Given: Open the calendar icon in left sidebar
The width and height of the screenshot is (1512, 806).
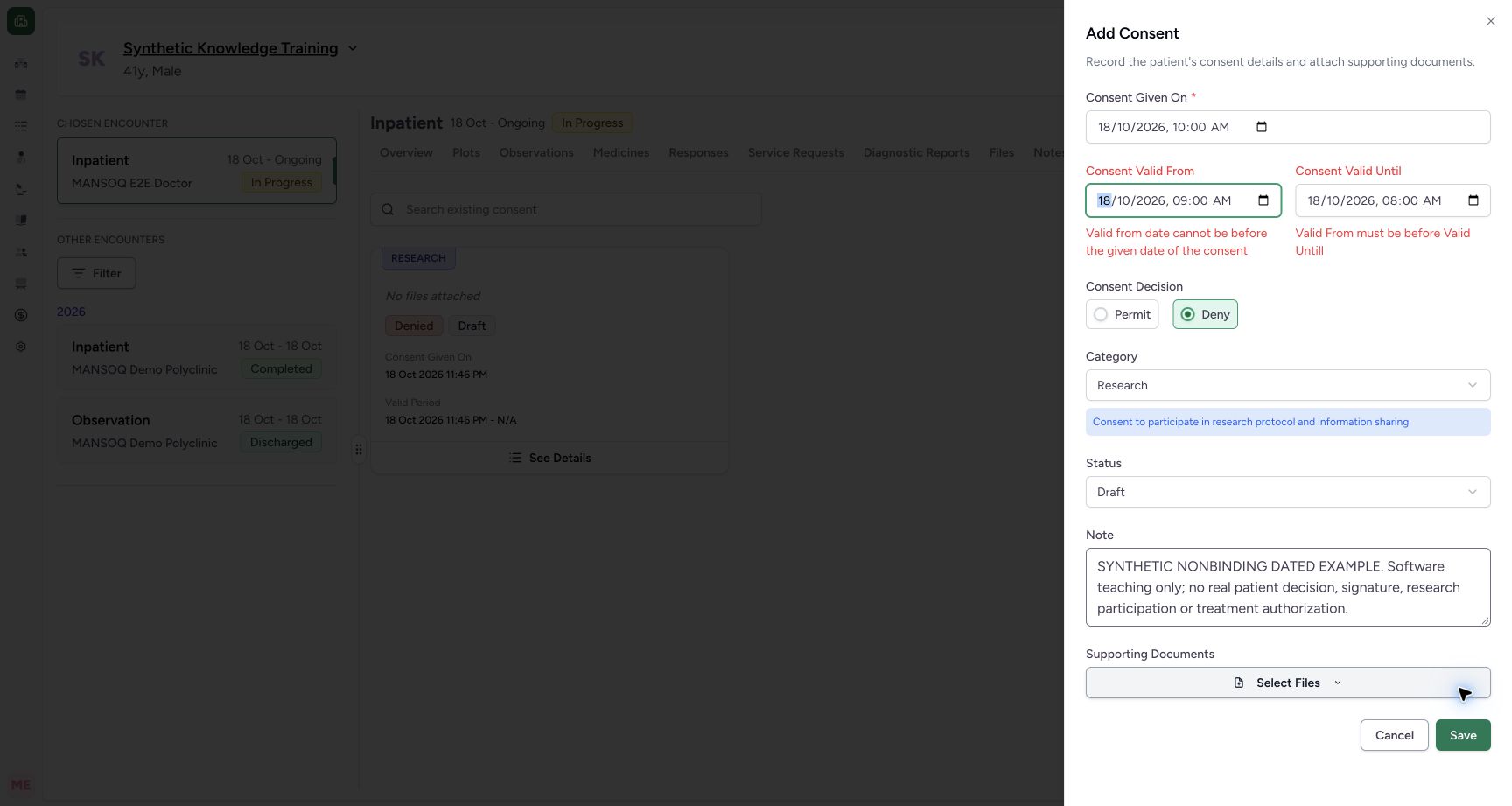Looking at the screenshot, I should point(21,95).
